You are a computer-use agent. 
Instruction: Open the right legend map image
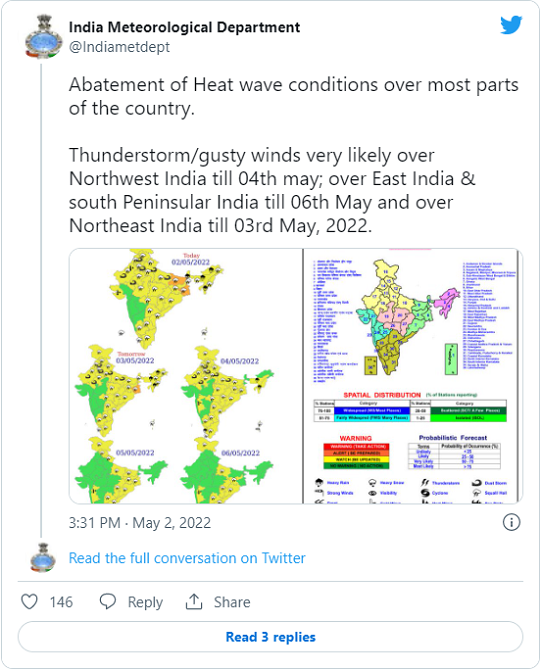click(413, 376)
